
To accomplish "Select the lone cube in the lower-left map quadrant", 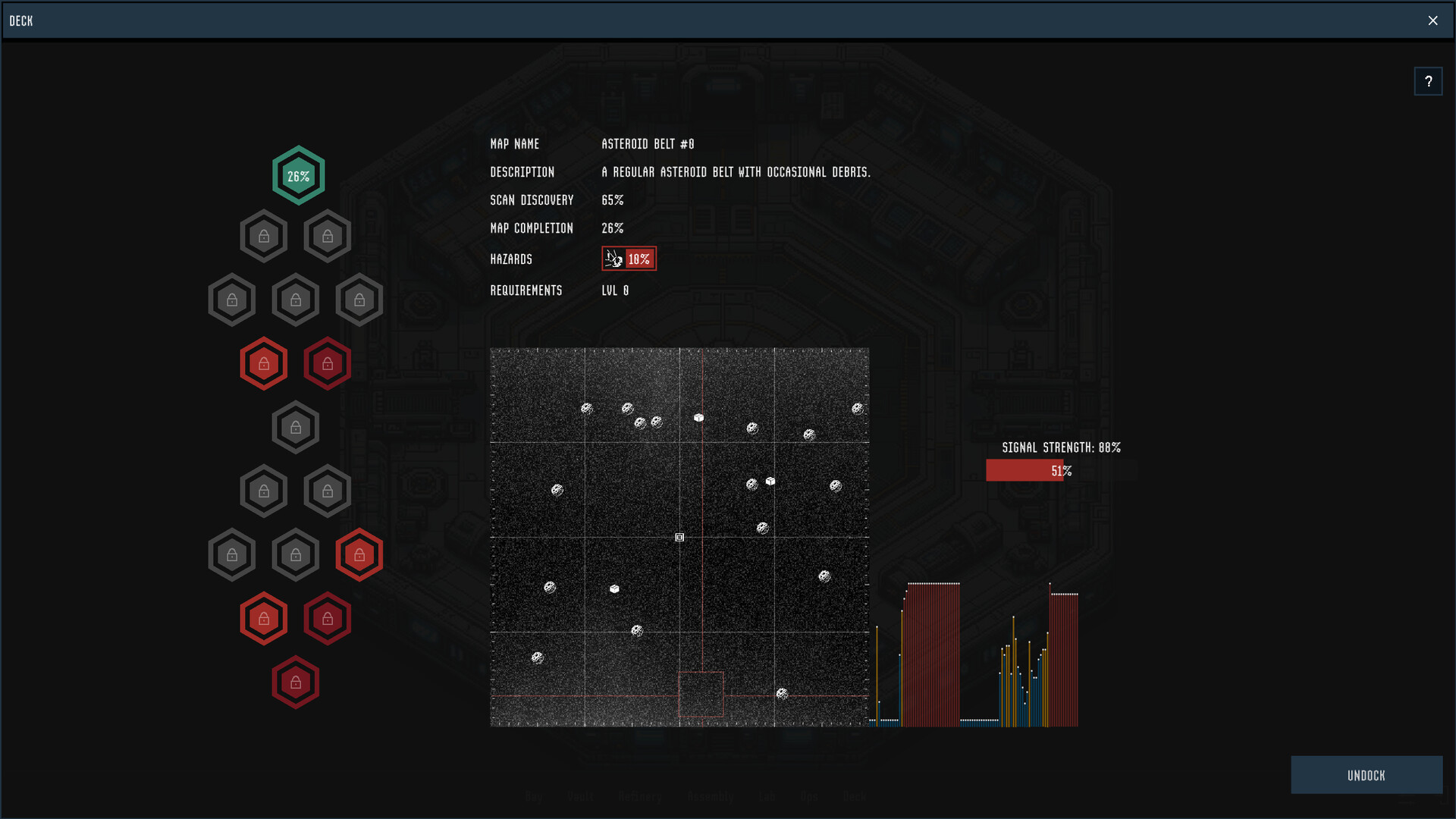I will [x=614, y=588].
